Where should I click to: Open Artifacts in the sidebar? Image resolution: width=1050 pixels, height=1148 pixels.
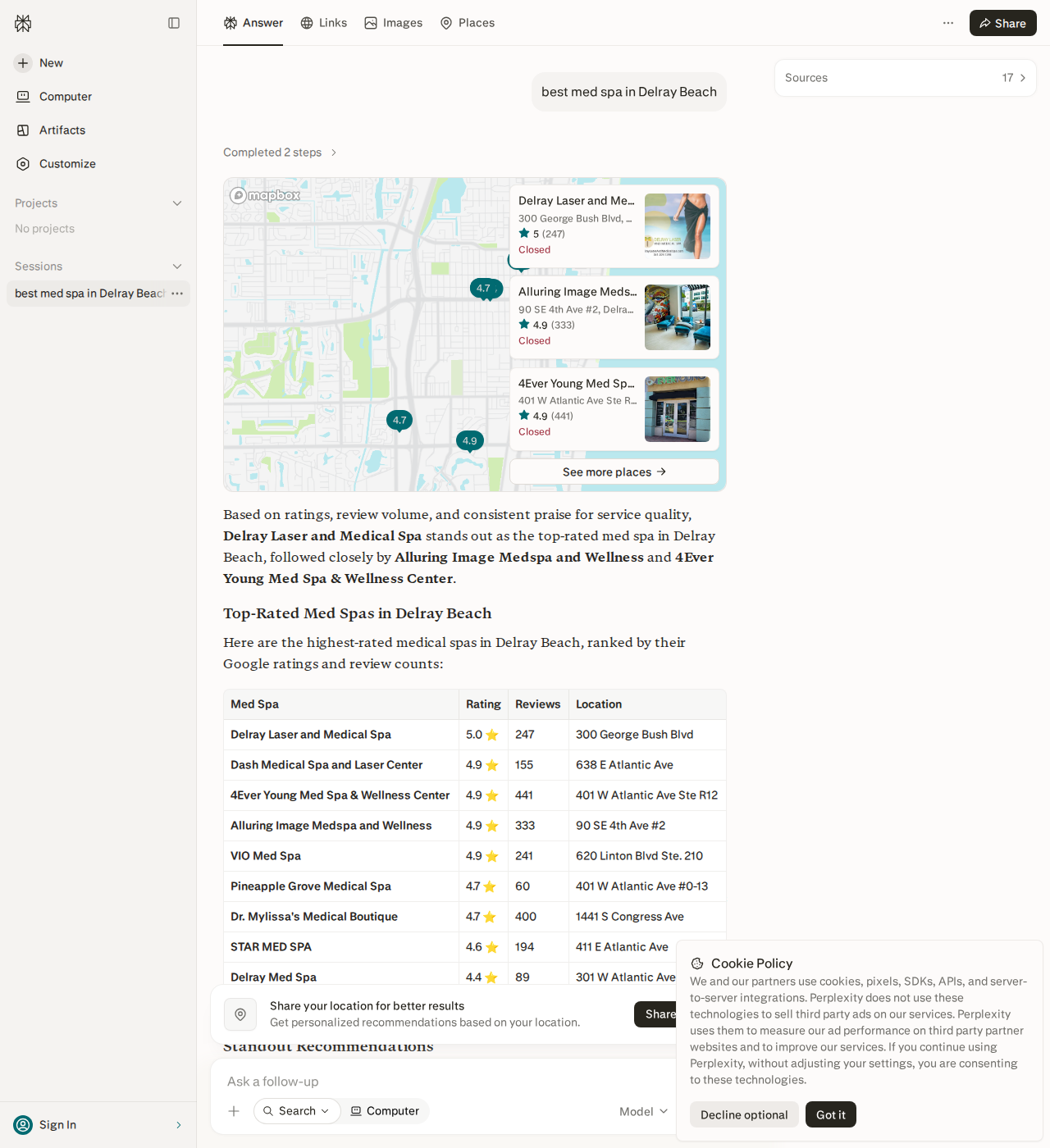(x=51, y=130)
